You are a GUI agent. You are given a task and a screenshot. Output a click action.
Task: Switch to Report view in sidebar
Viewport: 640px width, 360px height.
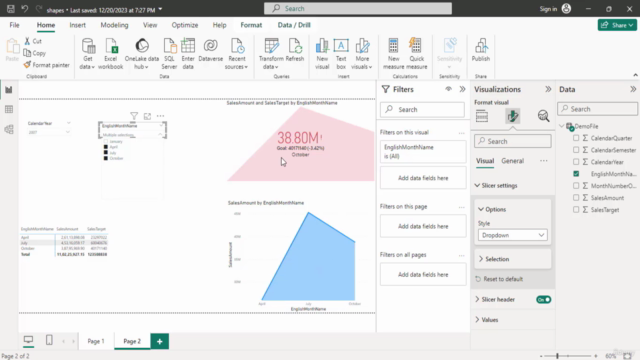(x=9, y=90)
